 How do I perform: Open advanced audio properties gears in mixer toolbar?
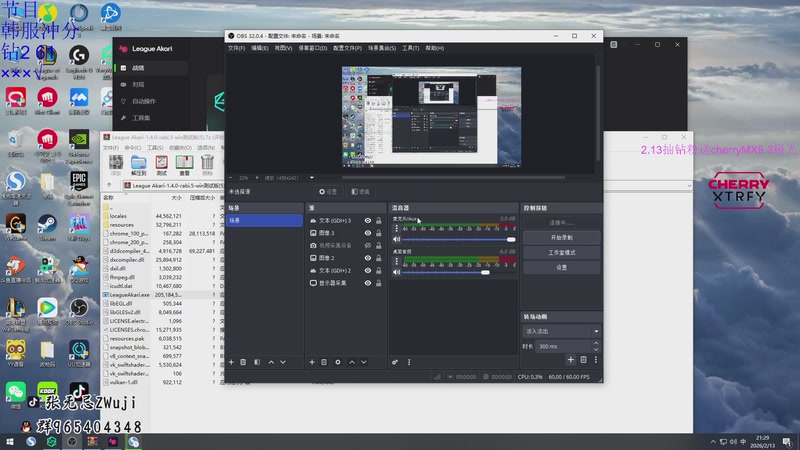(x=395, y=362)
